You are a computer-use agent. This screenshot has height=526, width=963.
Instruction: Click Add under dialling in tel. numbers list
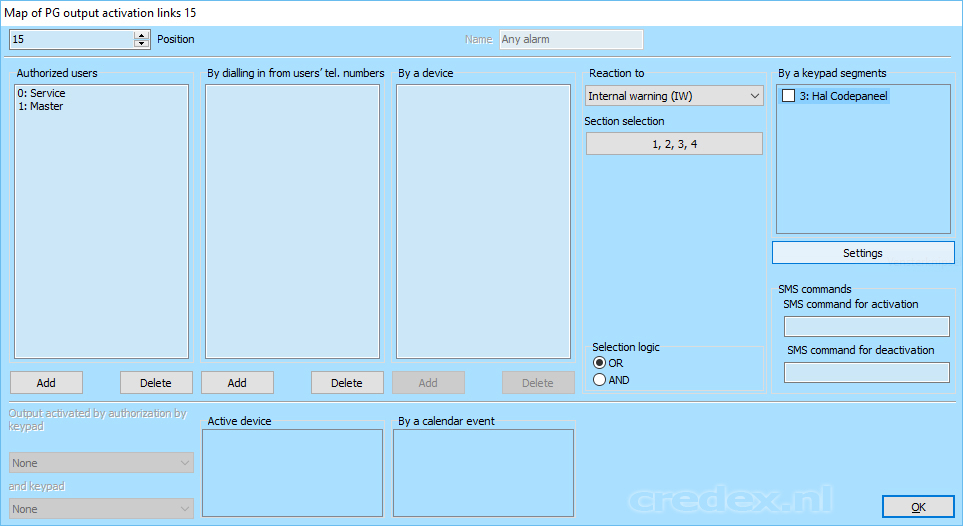point(237,383)
